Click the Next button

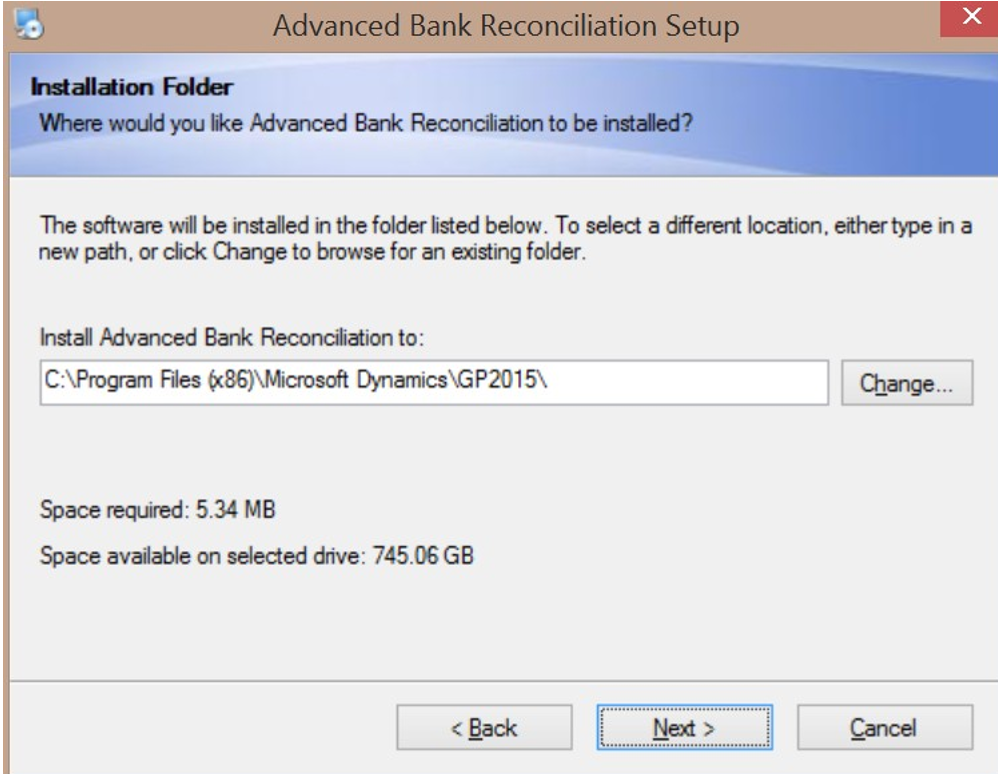click(x=684, y=728)
